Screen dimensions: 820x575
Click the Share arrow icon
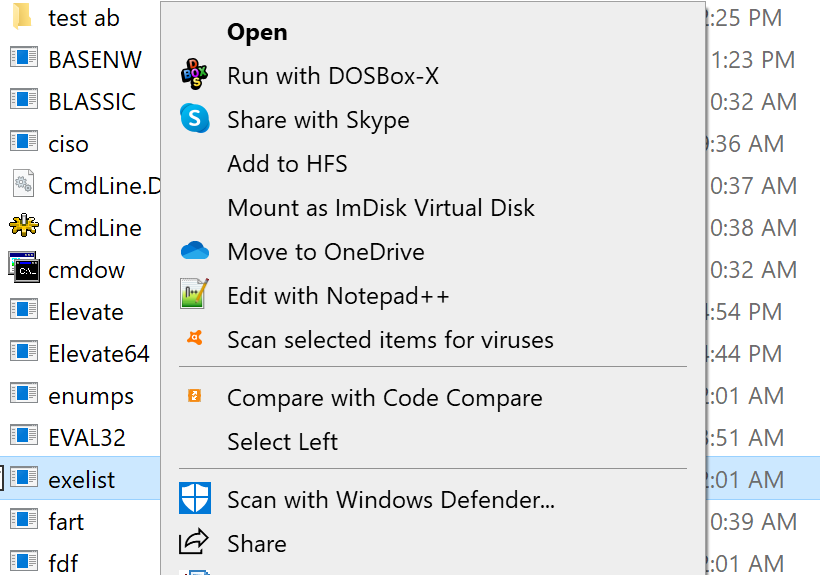[193, 542]
